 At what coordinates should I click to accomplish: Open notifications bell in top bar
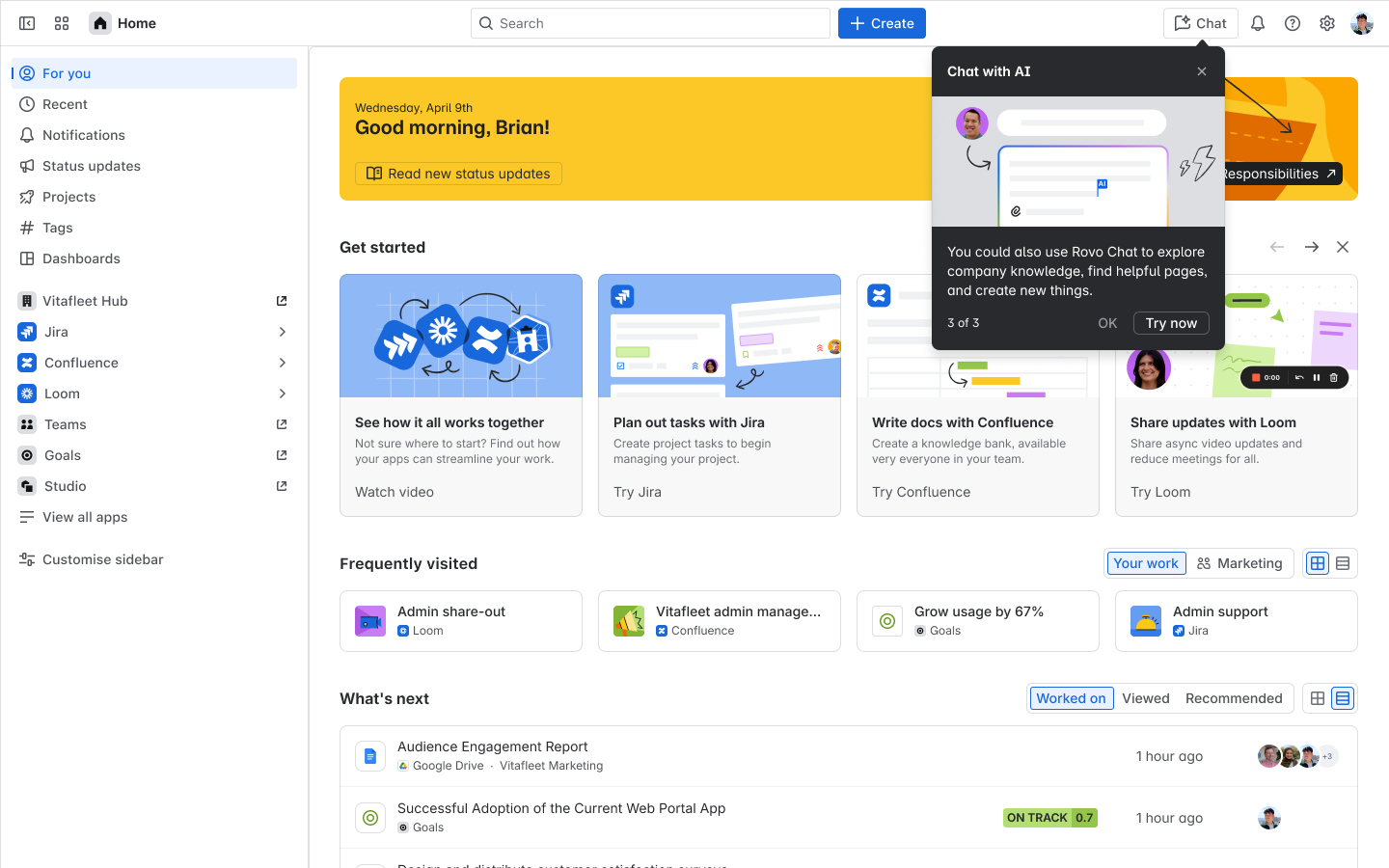click(1258, 23)
